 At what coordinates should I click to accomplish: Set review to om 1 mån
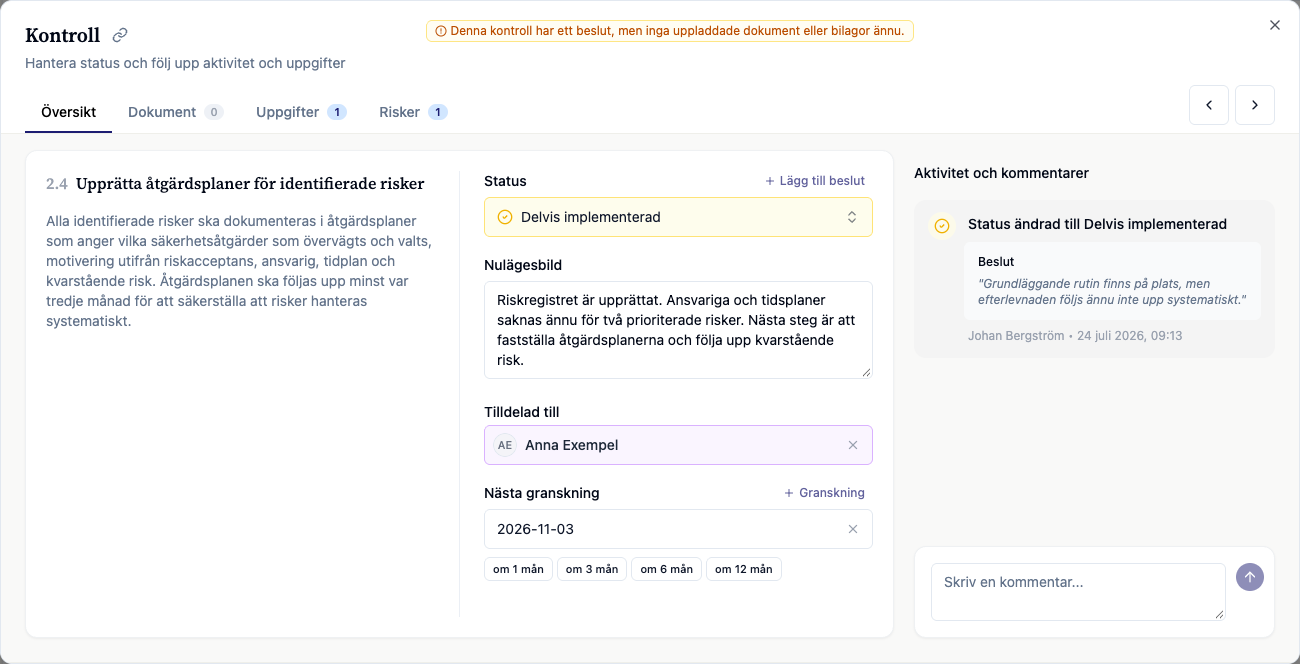pos(518,569)
